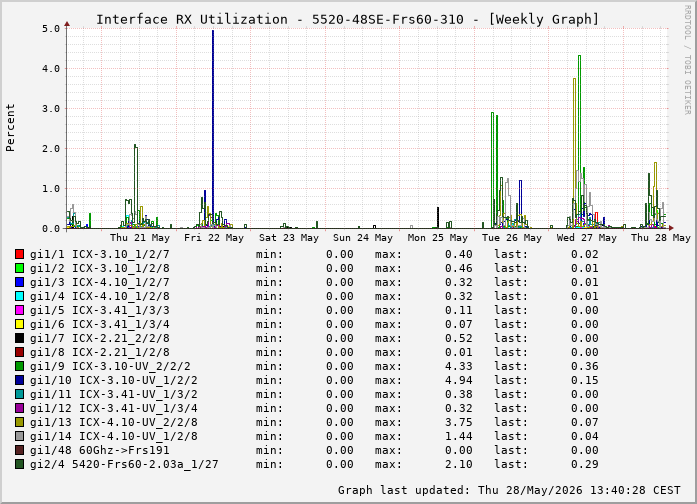Image resolution: width=697 pixels, height=504 pixels.
Task: Click the magenta swatch for gi1/5
Action: pos(19,310)
